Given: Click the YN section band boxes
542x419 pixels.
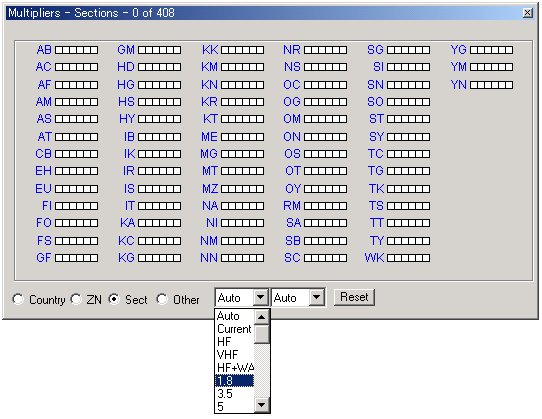Looking at the screenshot, I should point(491,85).
